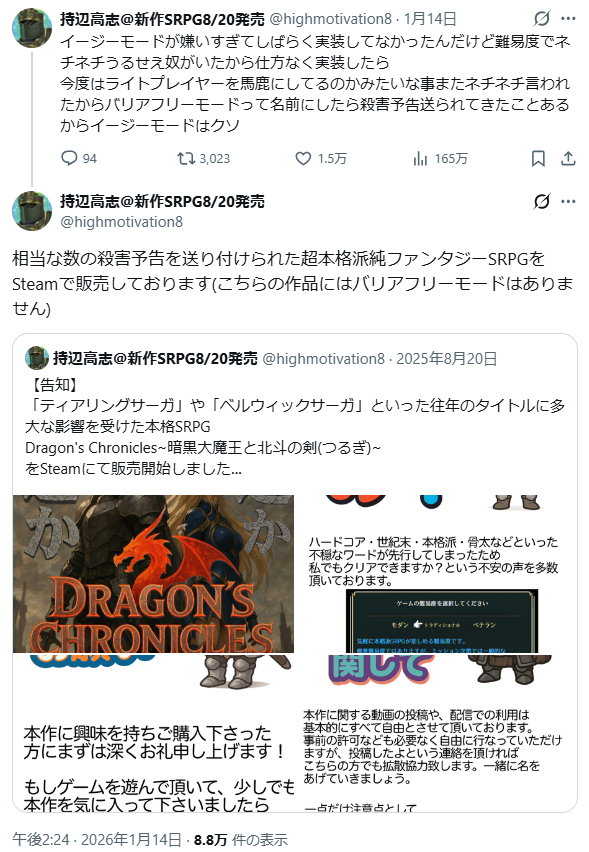The height and width of the screenshot is (852, 589).
Task: Like the first tweet via the heart icon
Action: pyautogui.click(x=303, y=158)
